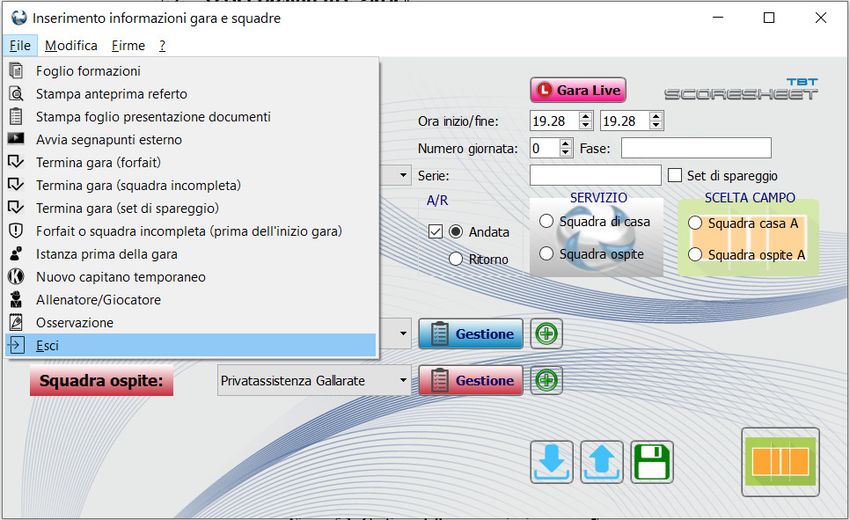Select Foglio formazioni from File menu
The height and width of the screenshot is (520, 850).
88,71
